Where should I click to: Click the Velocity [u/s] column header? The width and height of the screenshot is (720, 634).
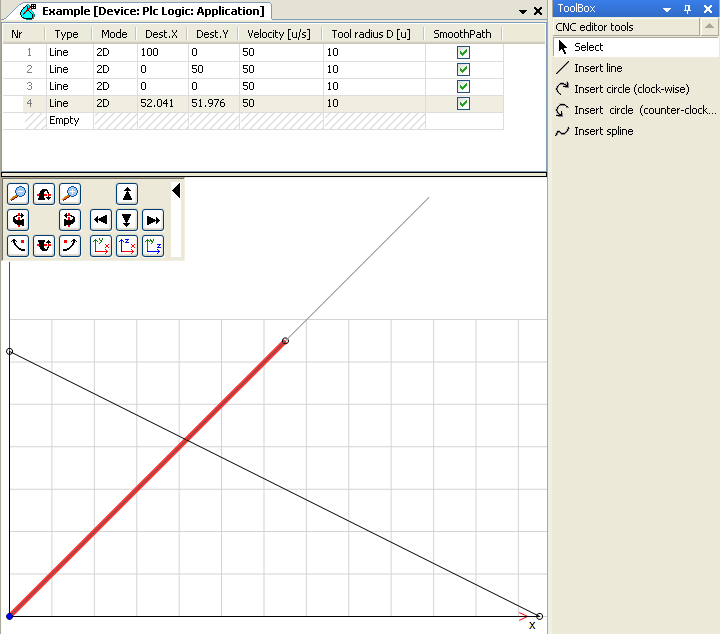(279, 34)
